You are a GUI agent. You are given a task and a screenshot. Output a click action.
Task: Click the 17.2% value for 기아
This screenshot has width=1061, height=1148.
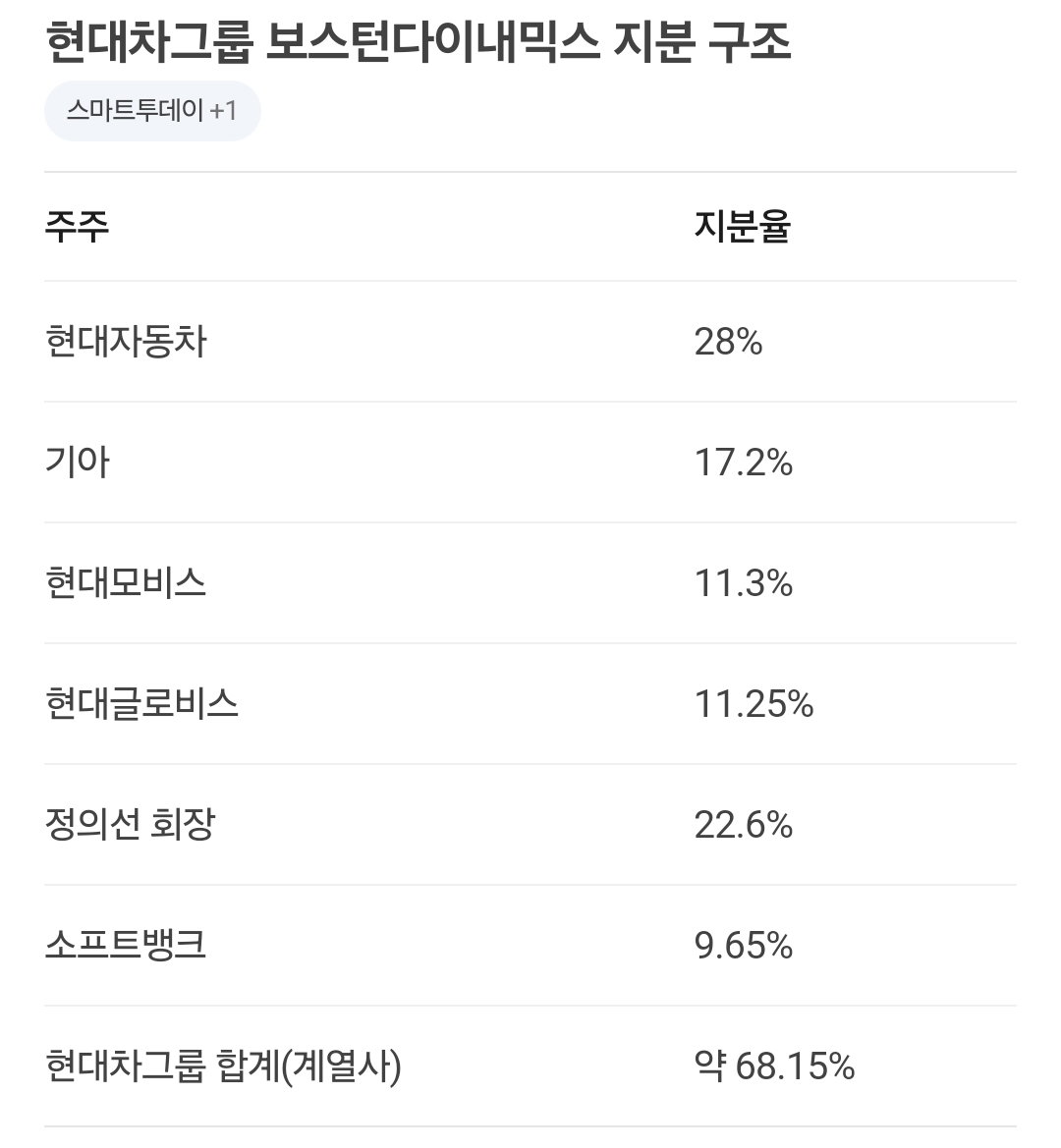pyautogui.click(x=744, y=462)
